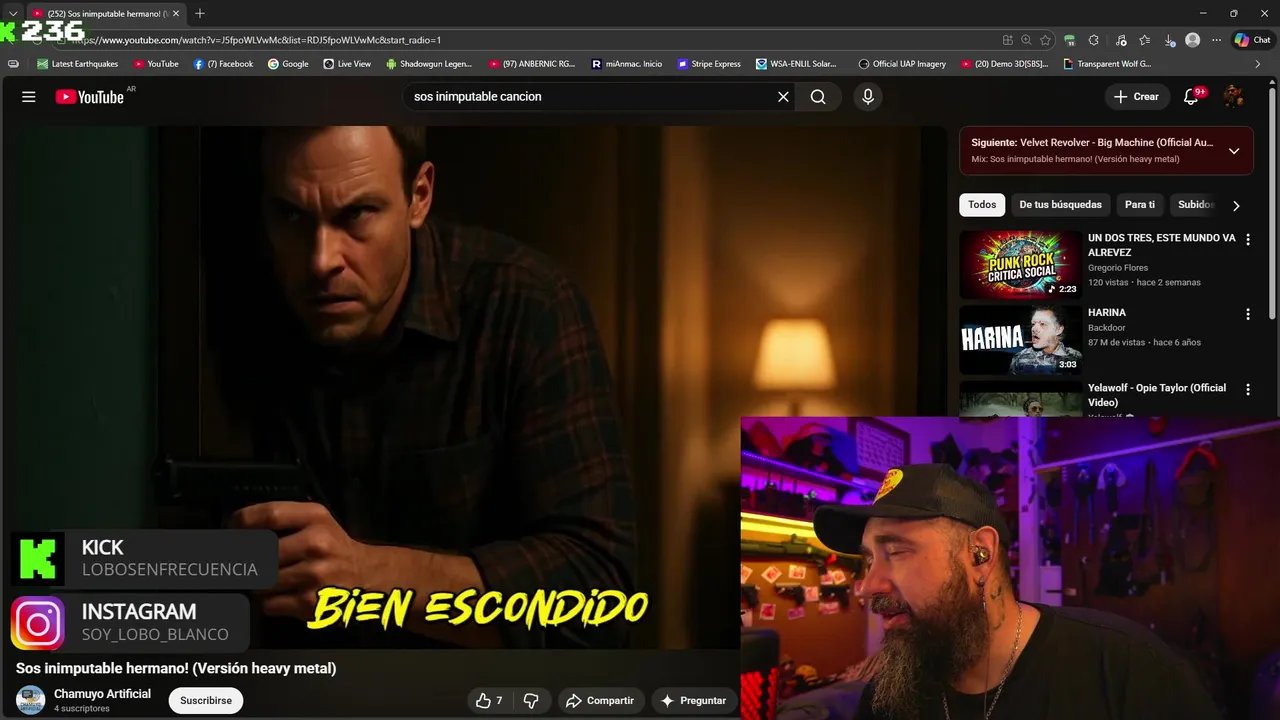Go to YouTube home via logo
This screenshot has height=720, width=1280.
[89, 97]
